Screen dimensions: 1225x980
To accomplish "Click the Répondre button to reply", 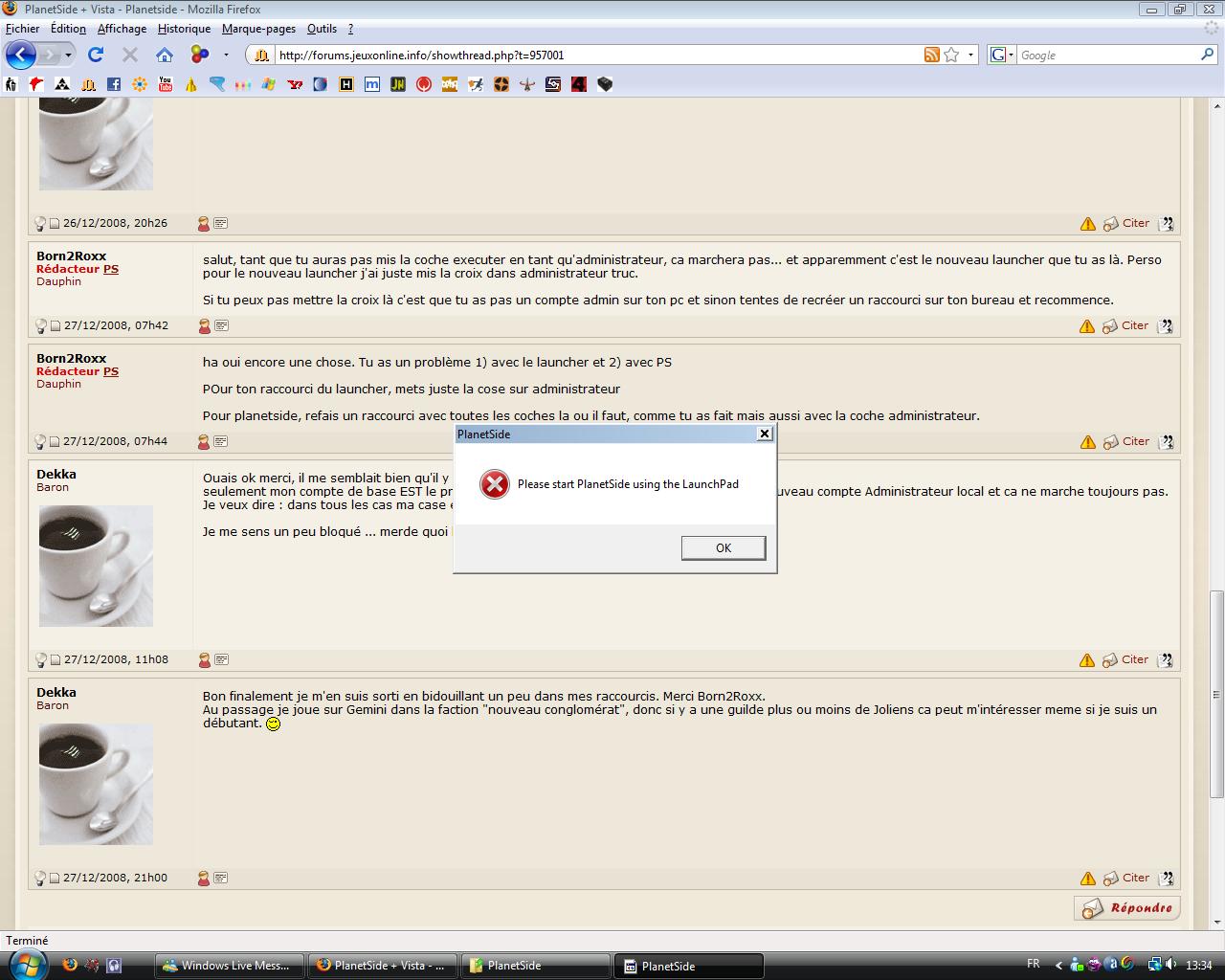I will pyautogui.click(x=1127, y=907).
